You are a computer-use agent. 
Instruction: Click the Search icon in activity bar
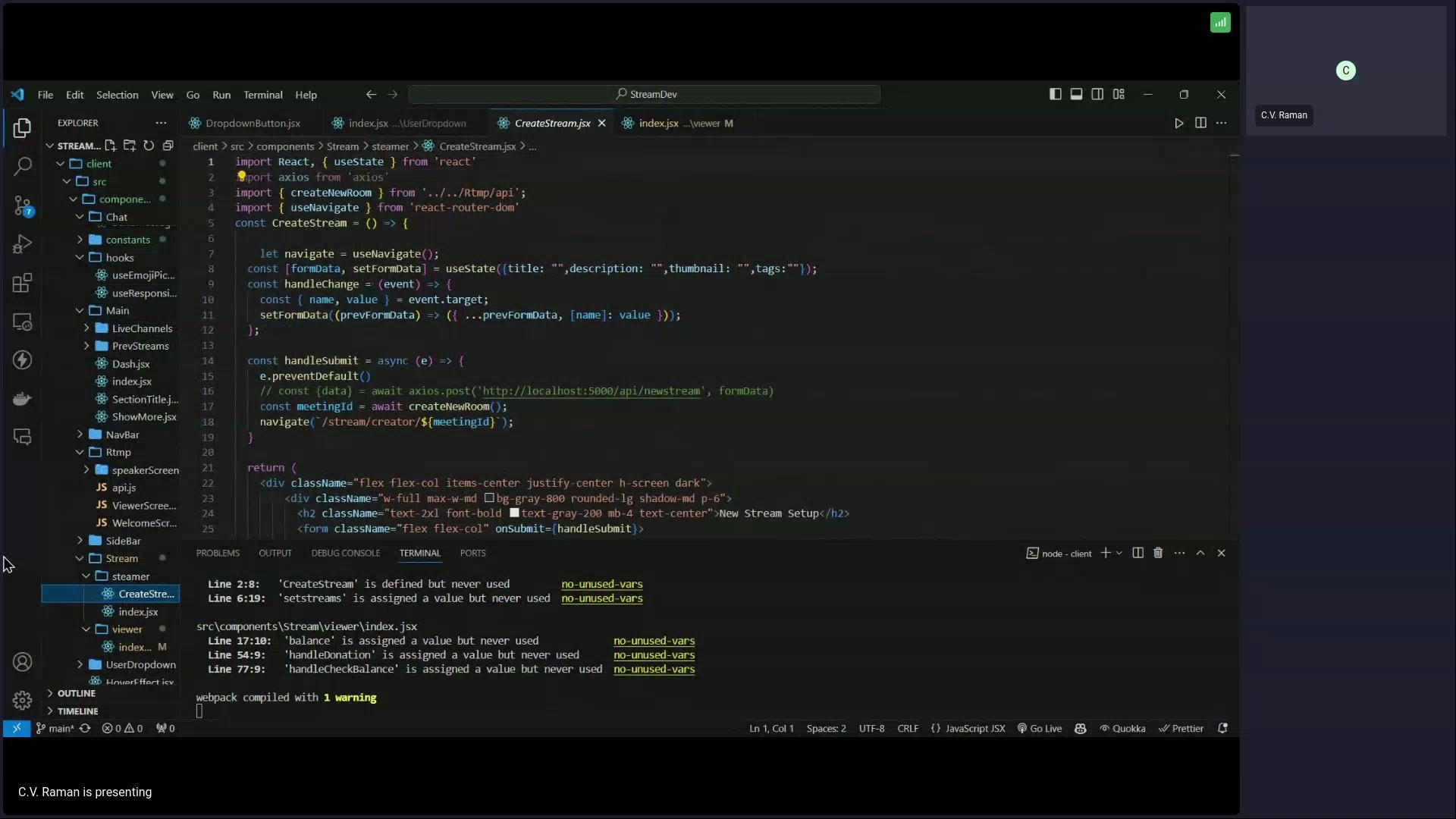(x=22, y=167)
